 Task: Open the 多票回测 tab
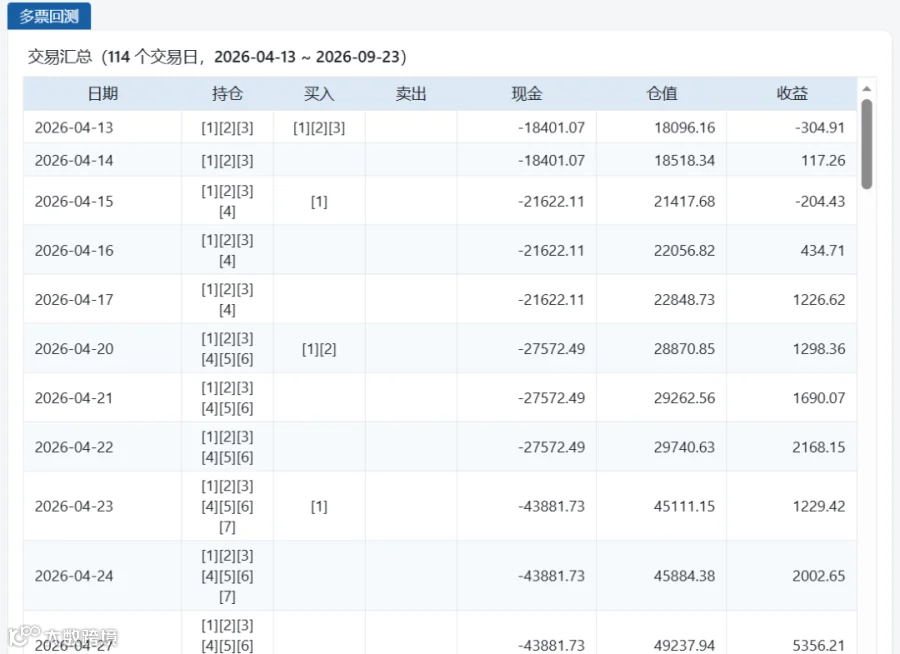49,16
